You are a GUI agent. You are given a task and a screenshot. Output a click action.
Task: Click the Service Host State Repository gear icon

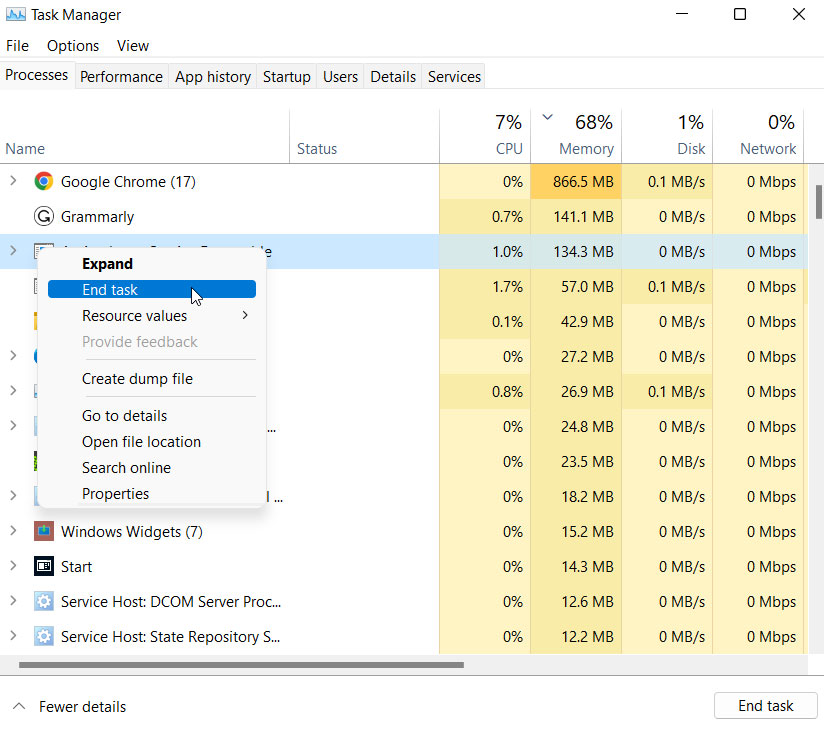click(44, 636)
